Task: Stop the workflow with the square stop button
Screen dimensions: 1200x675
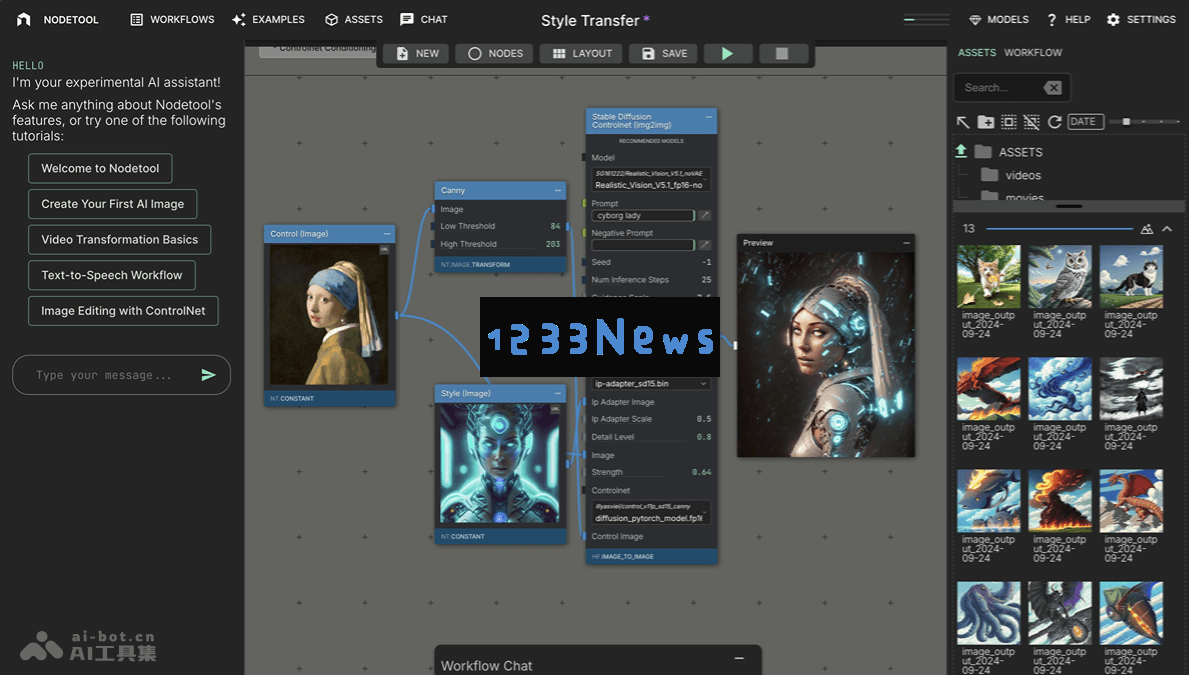Action: (782, 53)
